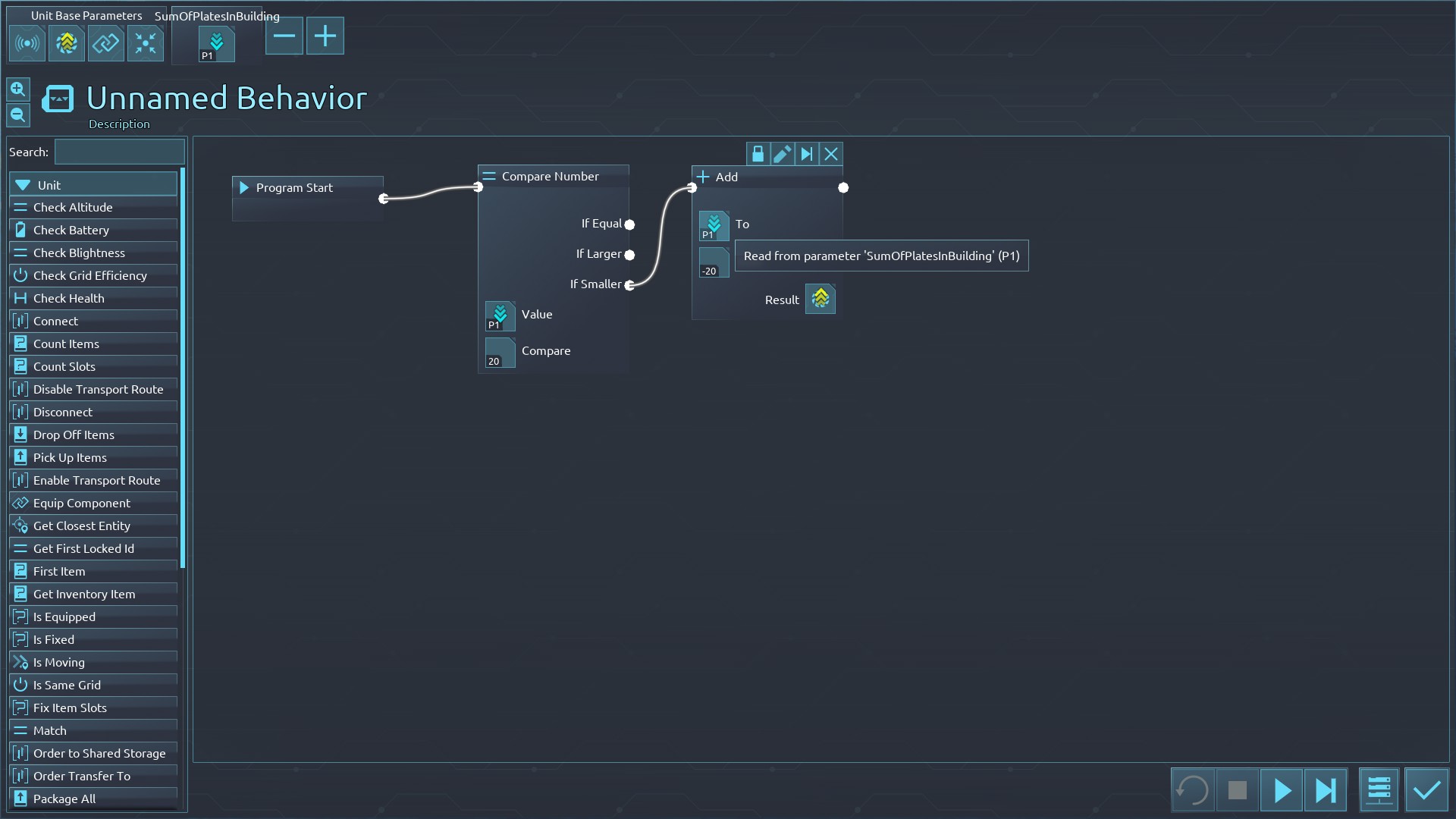Click the signal unit parameter icon

(x=27, y=43)
